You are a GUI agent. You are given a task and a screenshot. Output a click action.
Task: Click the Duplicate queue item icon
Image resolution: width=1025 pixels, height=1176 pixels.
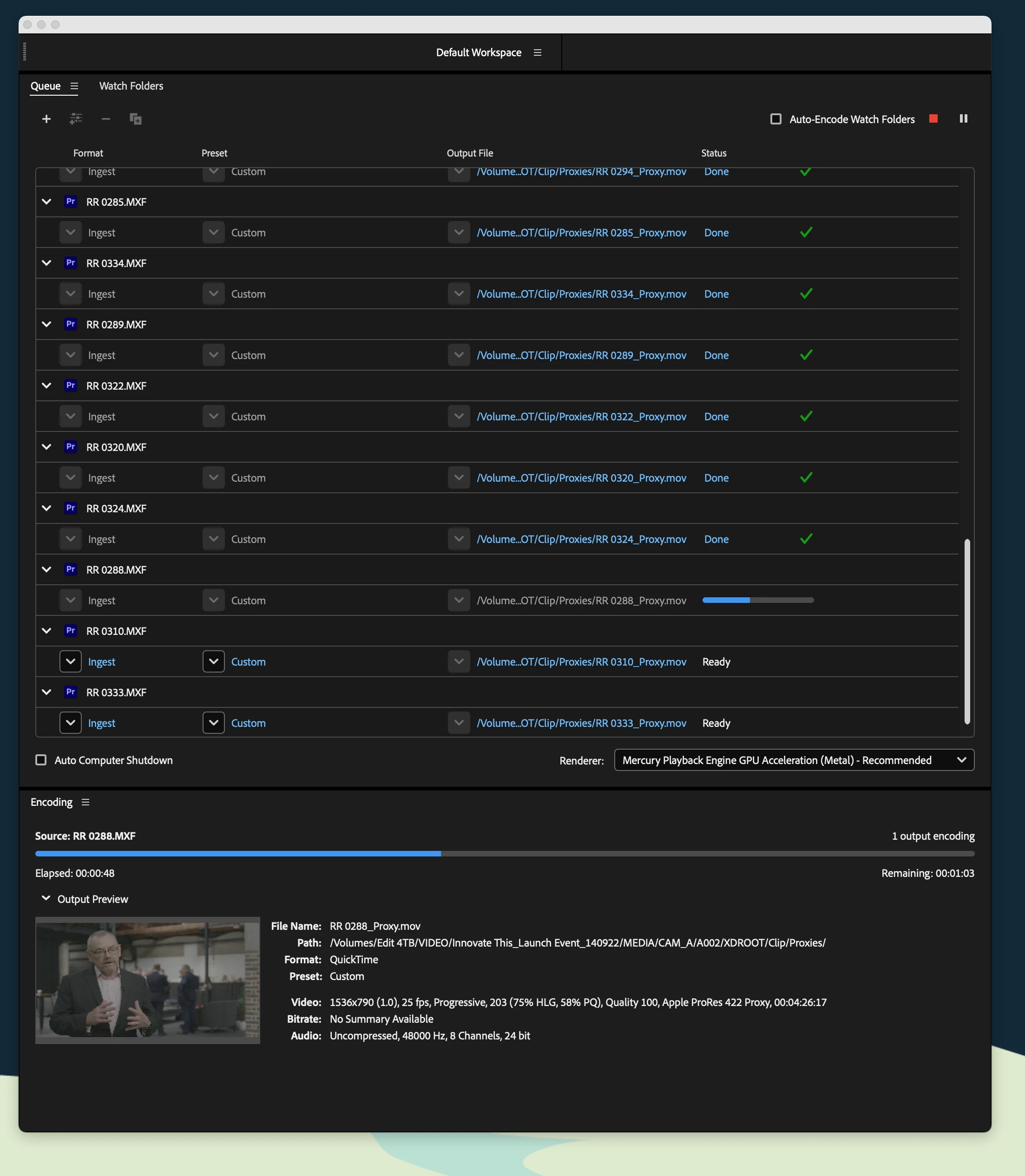[136, 119]
